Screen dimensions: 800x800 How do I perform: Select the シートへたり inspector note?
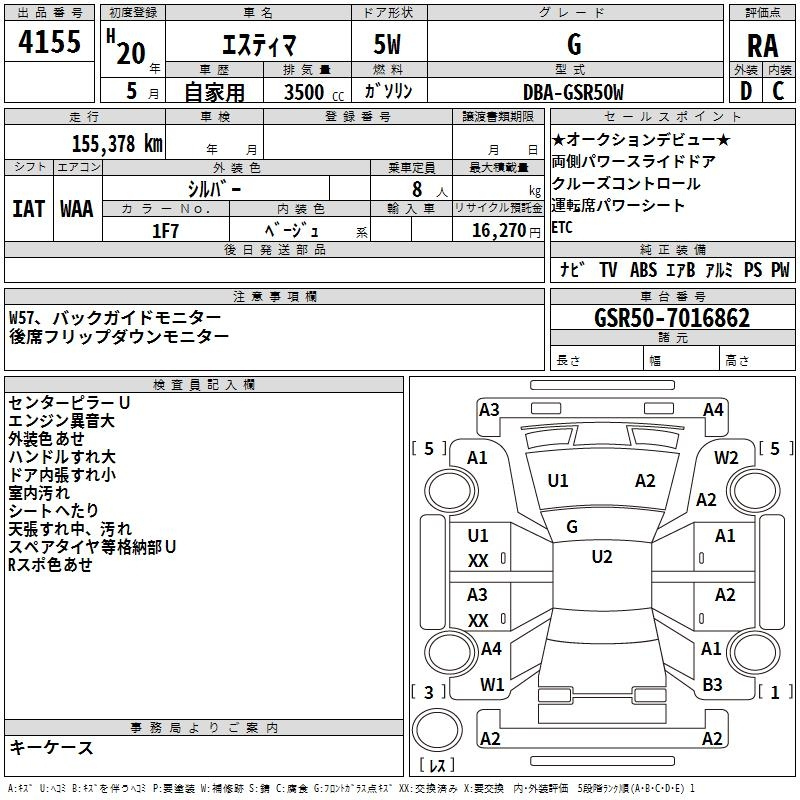click(x=54, y=511)
